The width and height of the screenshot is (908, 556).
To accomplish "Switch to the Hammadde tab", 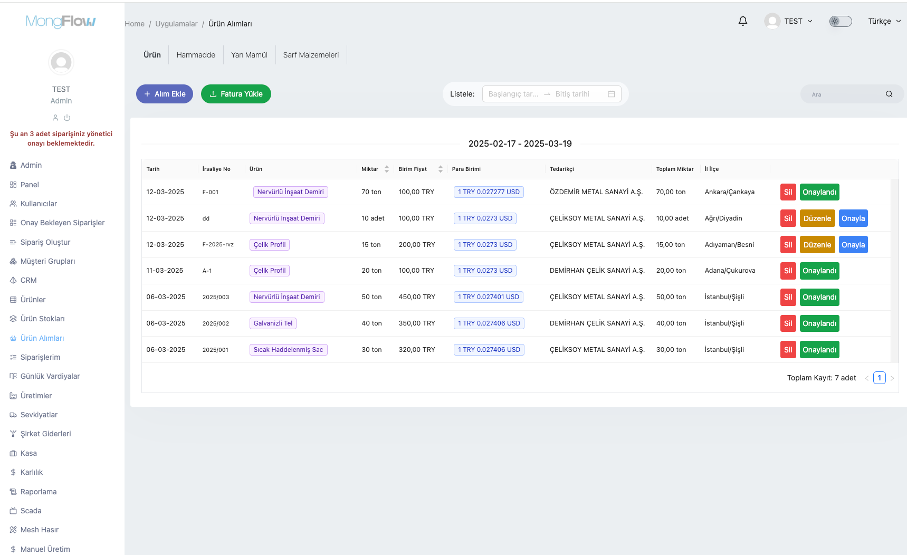I will [196, 54].
